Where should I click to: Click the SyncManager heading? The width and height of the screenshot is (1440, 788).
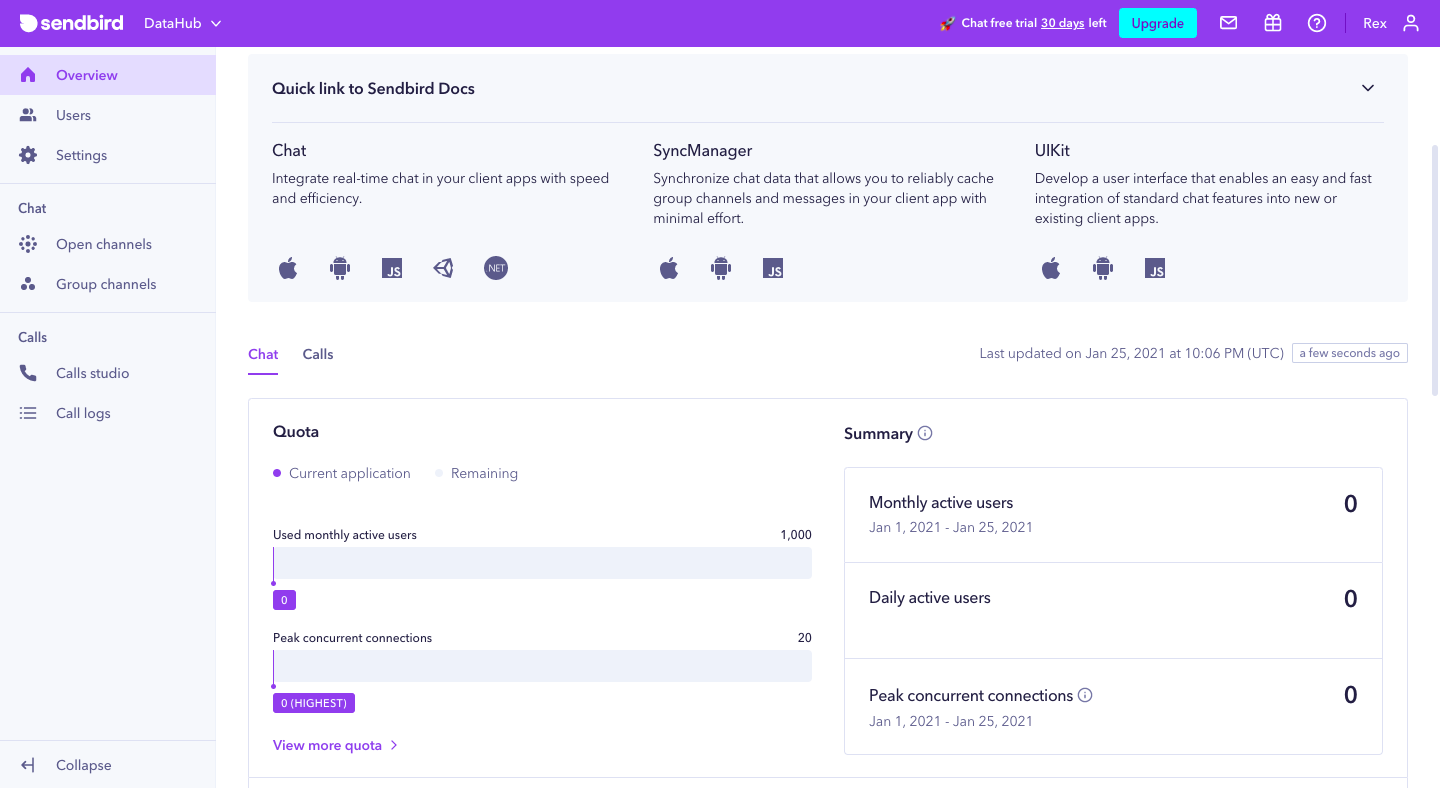pos(703,150)
